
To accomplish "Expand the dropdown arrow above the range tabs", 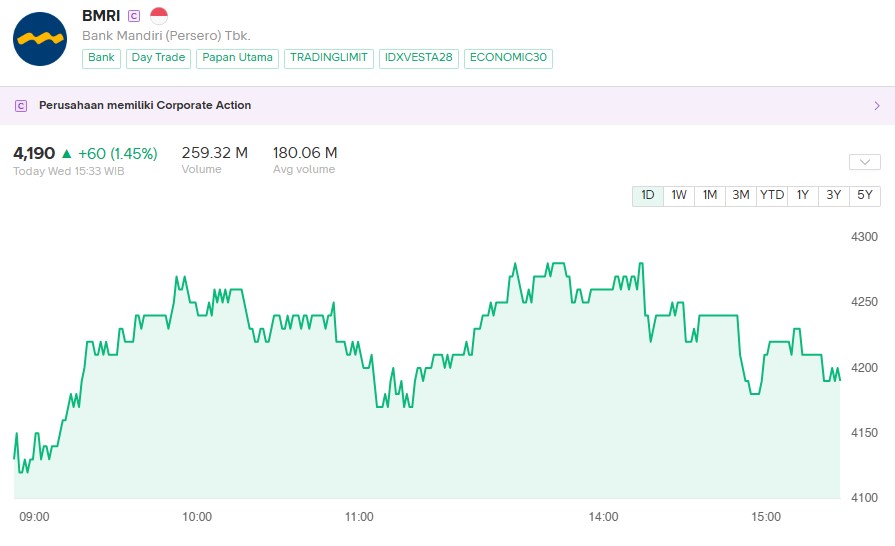I will 865,162.
